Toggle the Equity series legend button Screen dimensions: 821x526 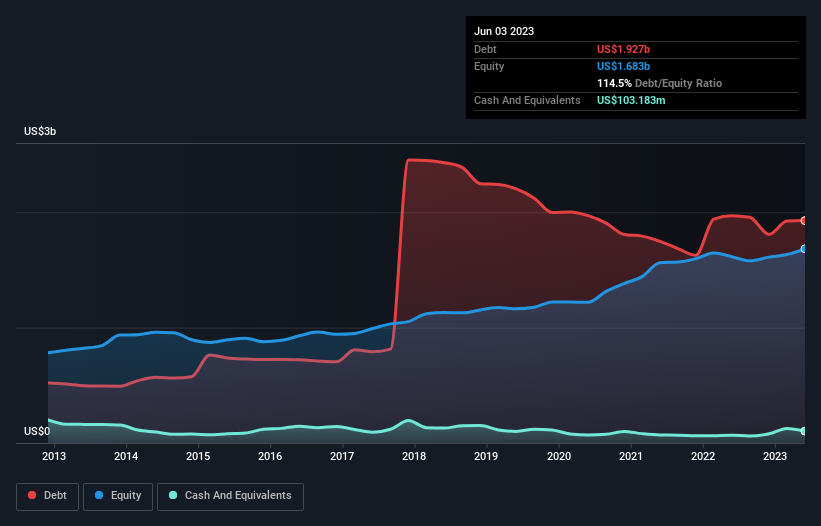[x=118, y=496]
